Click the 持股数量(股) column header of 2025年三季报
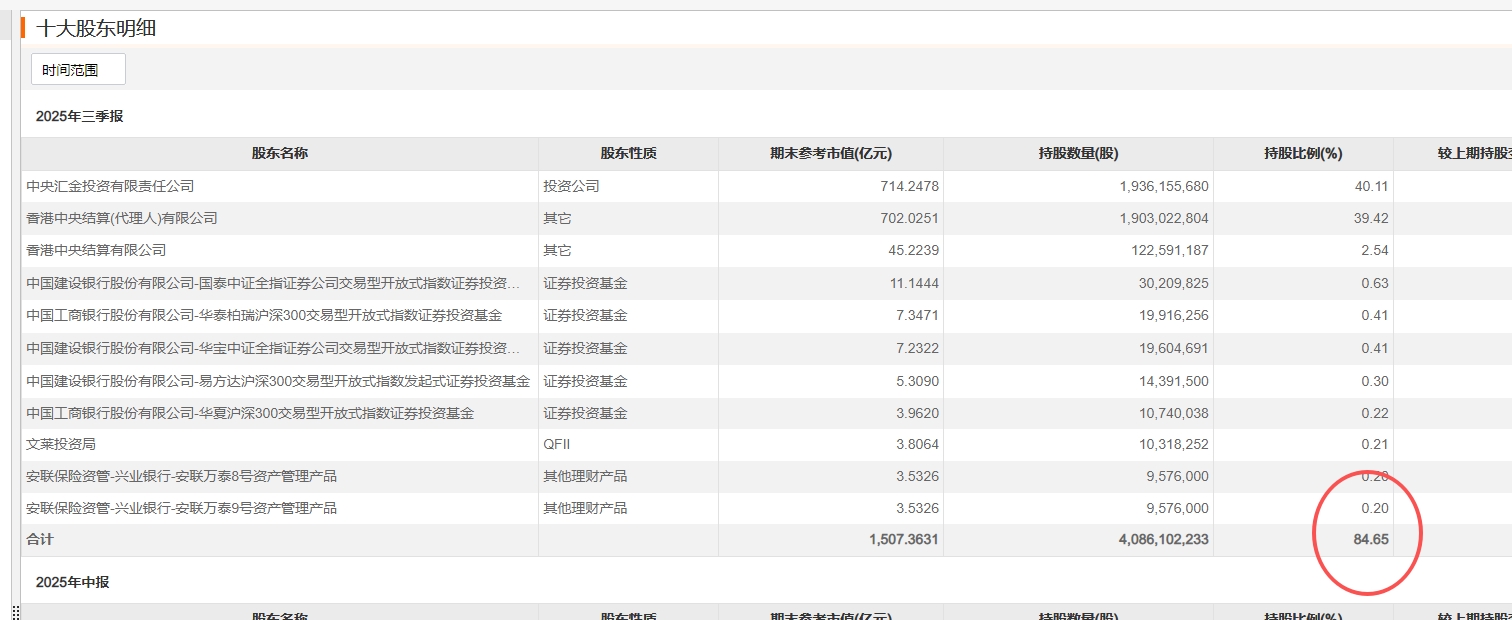This screenshot has width=1512, height=620. click(x=1078, y=154)
